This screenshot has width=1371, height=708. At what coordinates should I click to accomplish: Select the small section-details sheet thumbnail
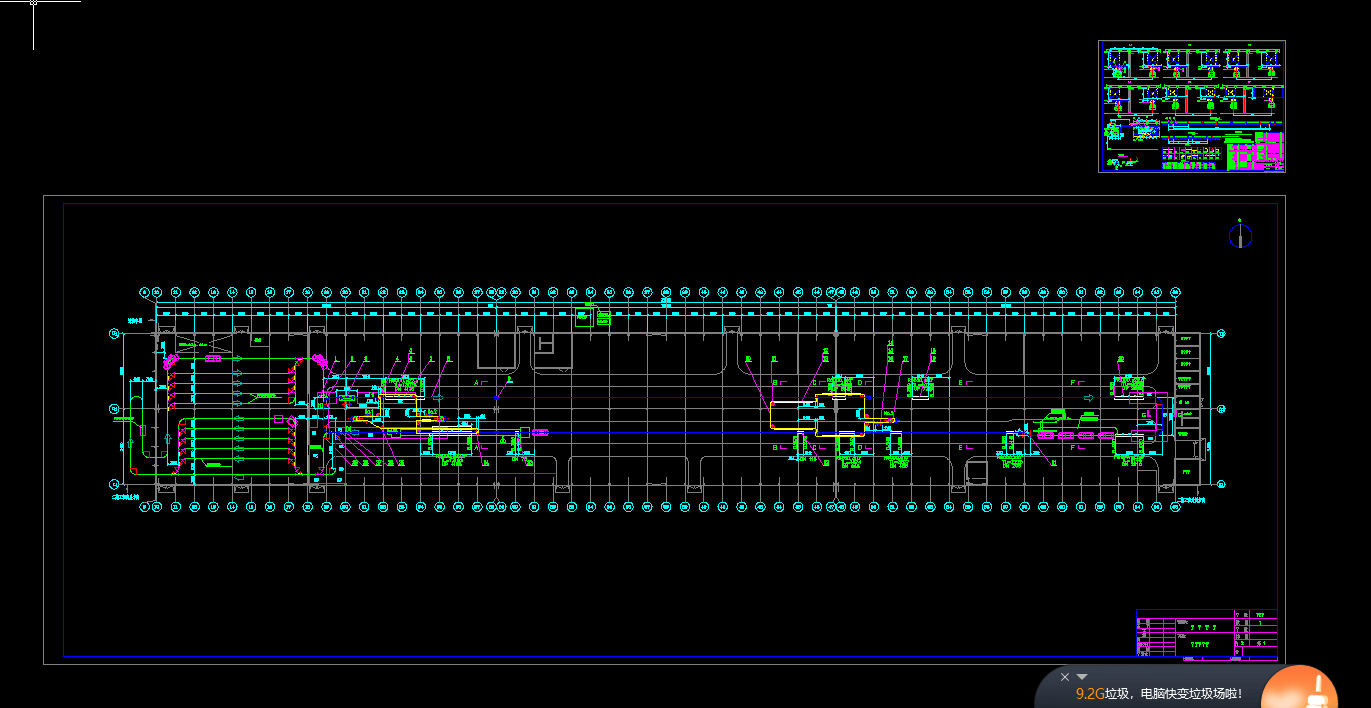1191,106
